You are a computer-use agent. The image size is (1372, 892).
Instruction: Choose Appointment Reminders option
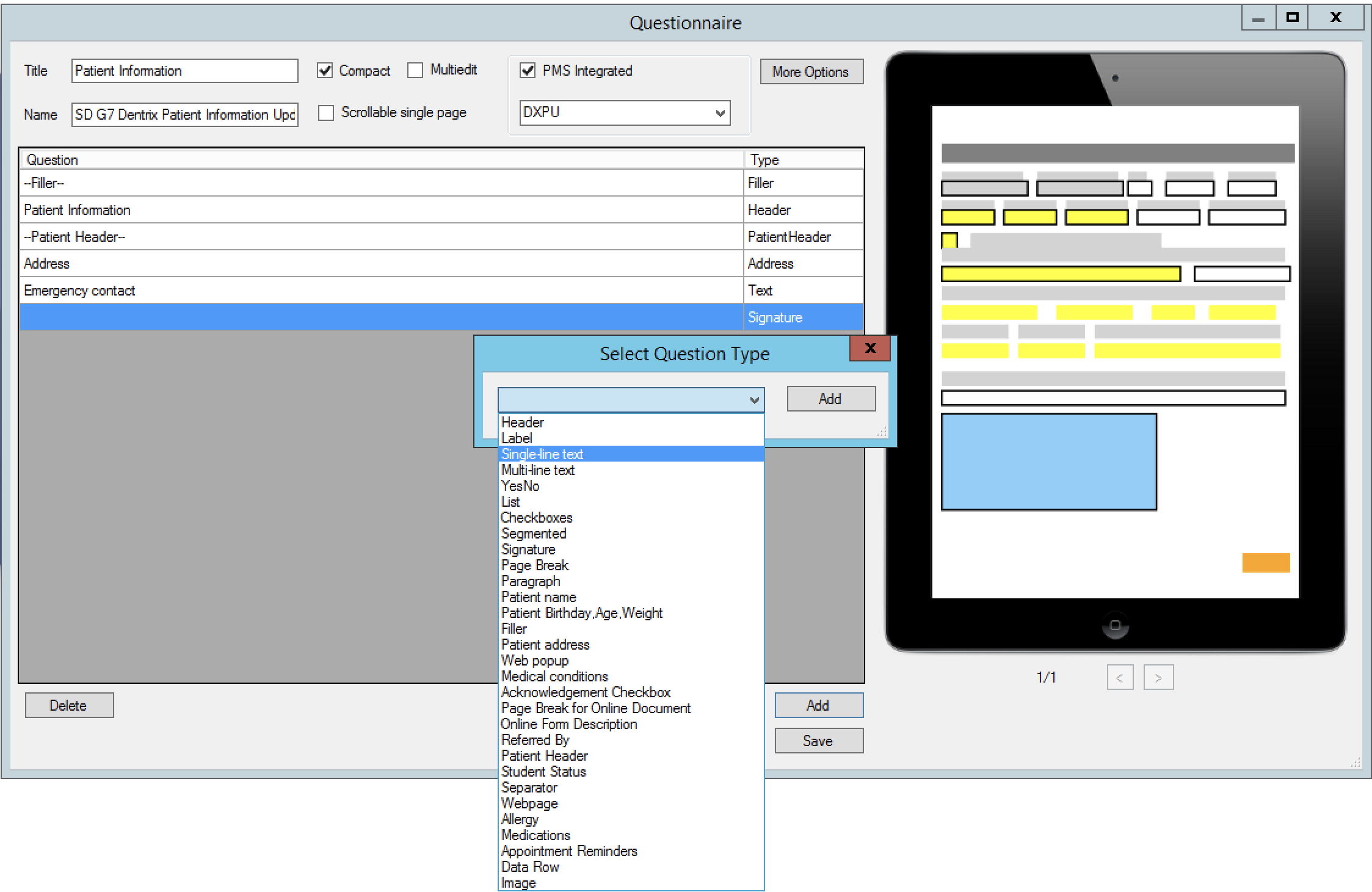pyautogui.click(x=631, y=851)
